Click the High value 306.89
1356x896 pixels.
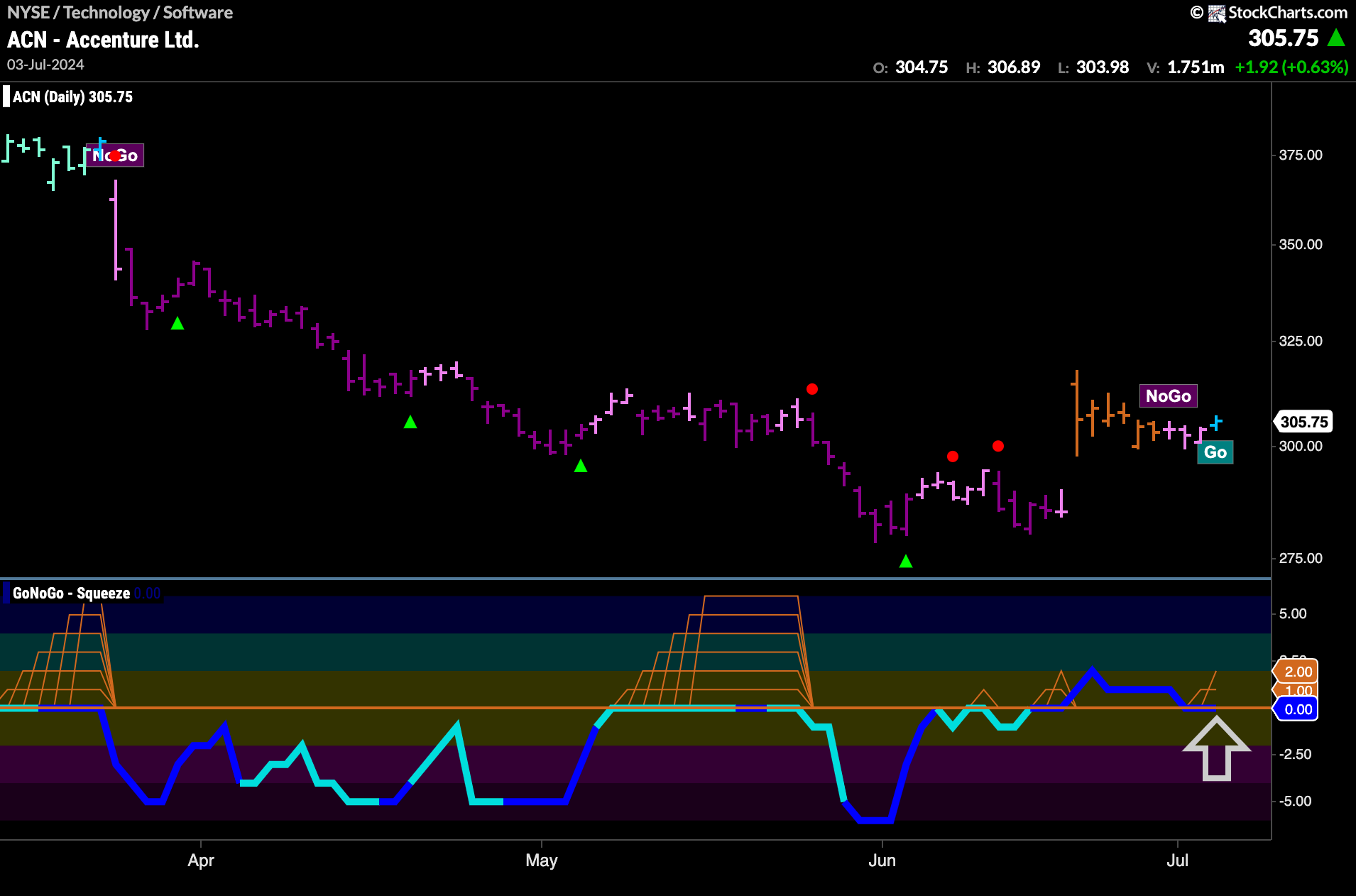click(1014, 67)
